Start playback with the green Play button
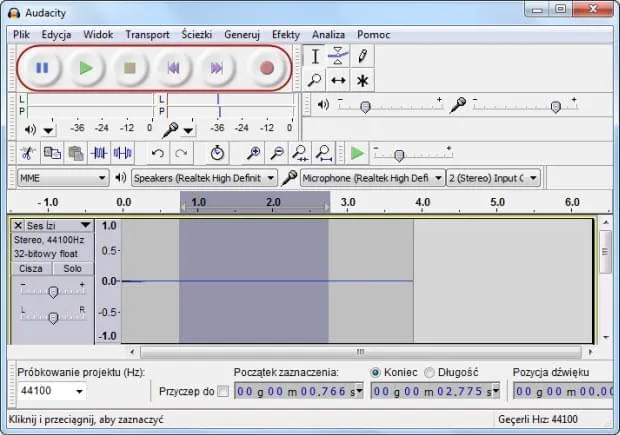The width and height of the screenshot is (620, 435). (86, 68)
